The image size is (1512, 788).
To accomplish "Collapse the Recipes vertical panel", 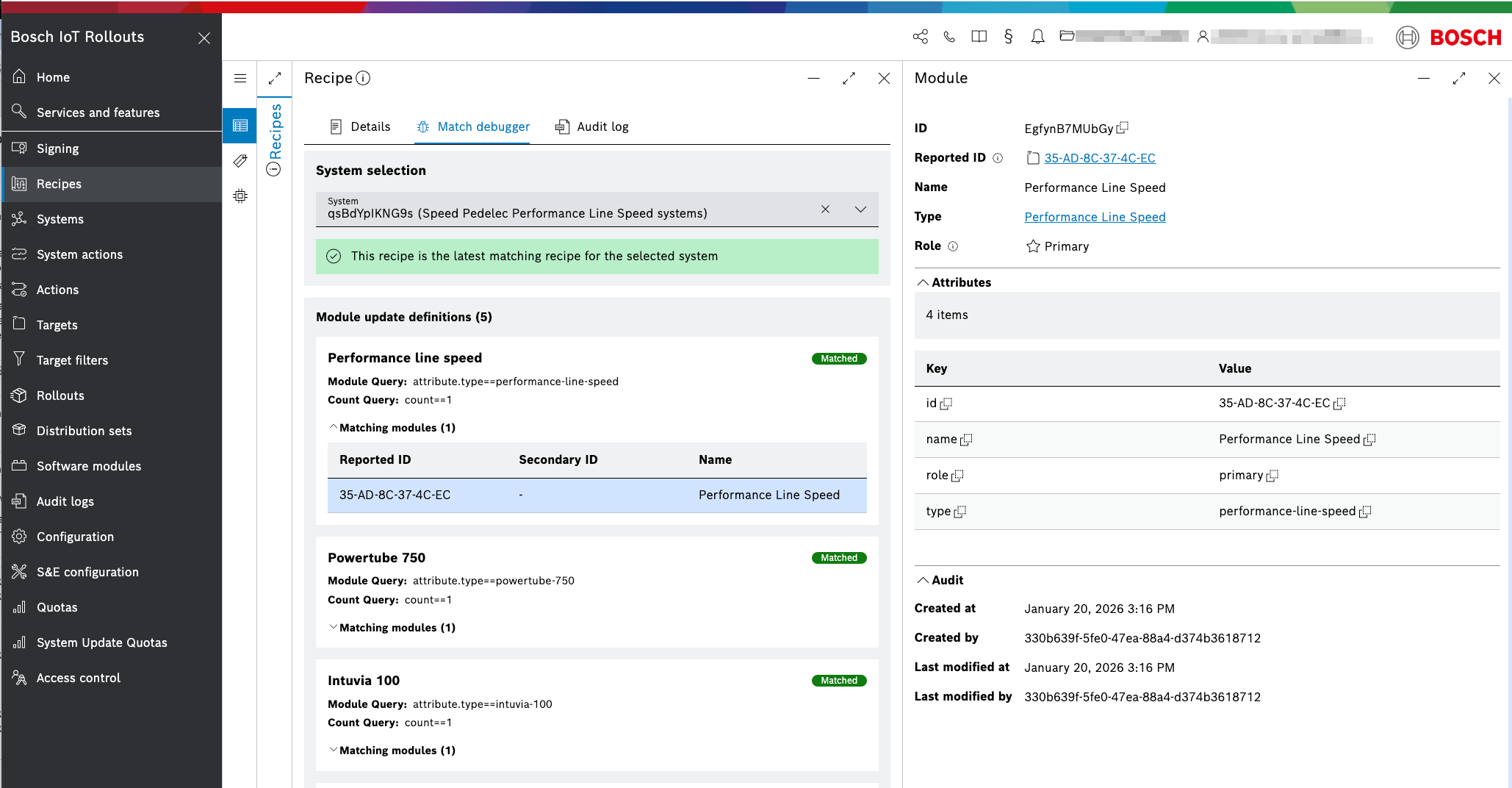I will point(273,170).
